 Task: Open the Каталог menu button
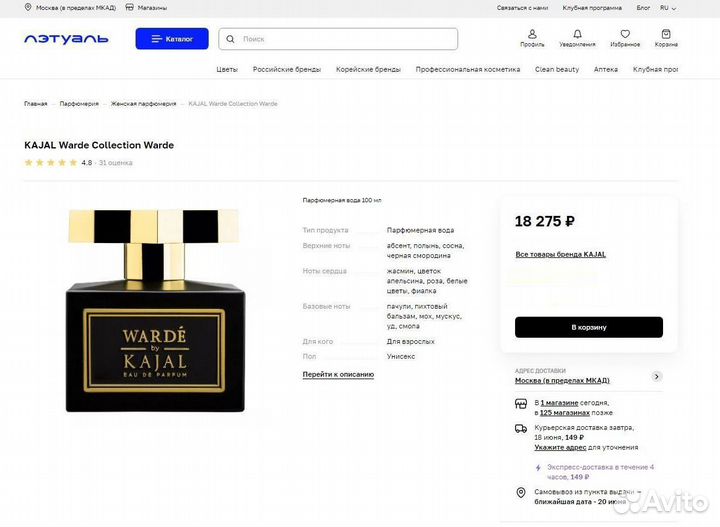[x=172, y=39]
